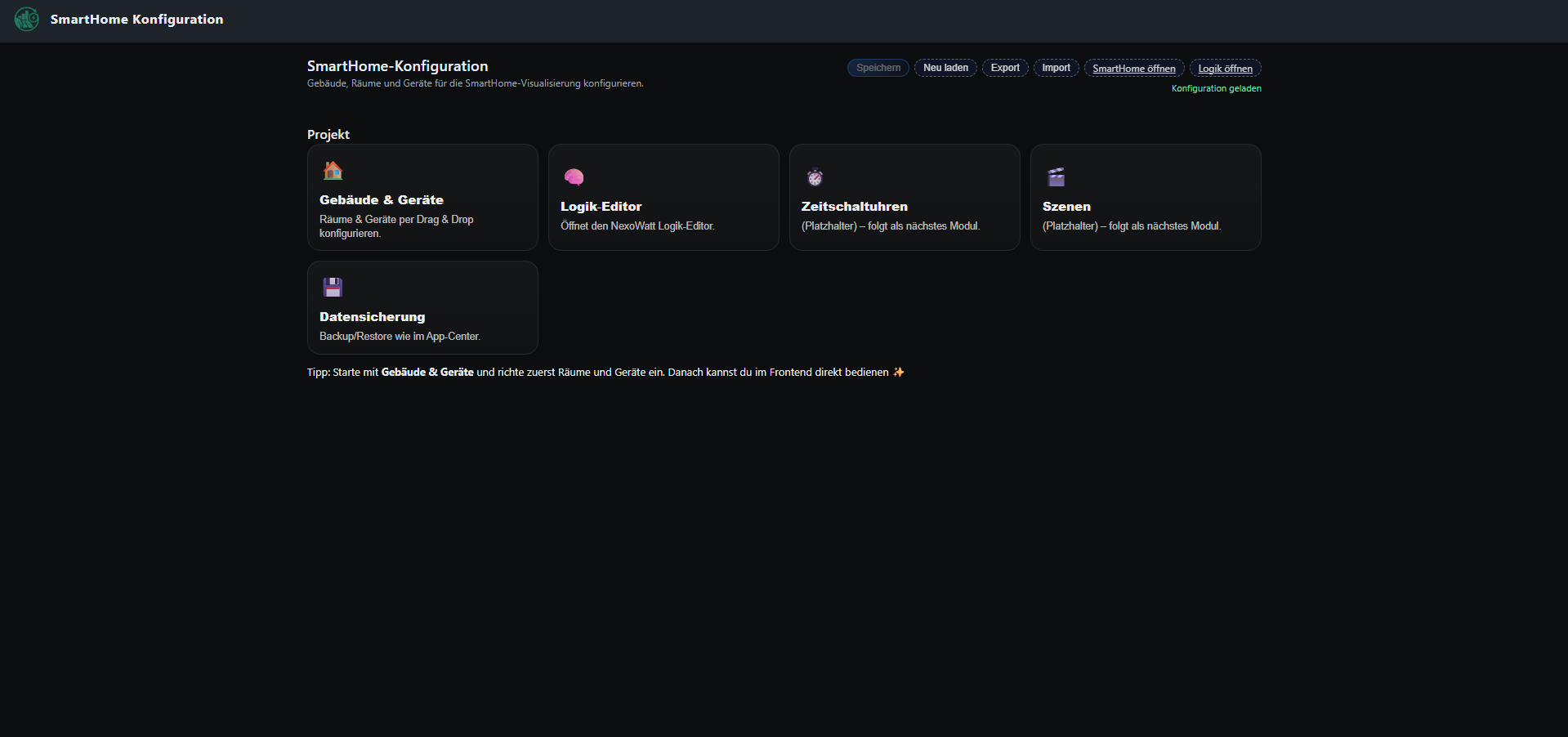Click the SmartHome Konfiguration header title
Image resolution: width=1568 pixels, height=737 pixels.
pyautogui.click(x=136, y=20)
